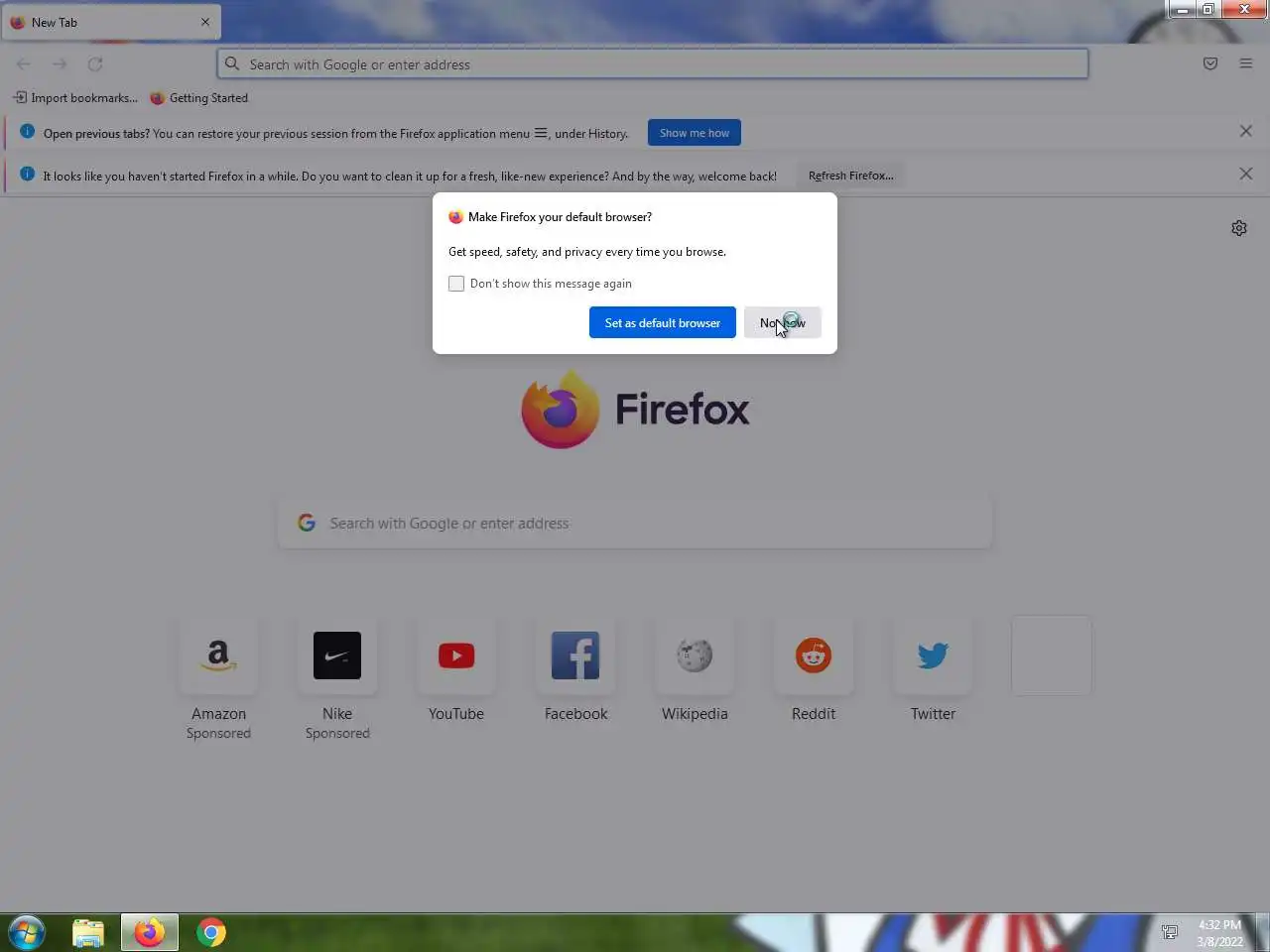Open the Getting Started bookmark
1270x952 pixels.
pyautogui.click(x=198, y=98)
